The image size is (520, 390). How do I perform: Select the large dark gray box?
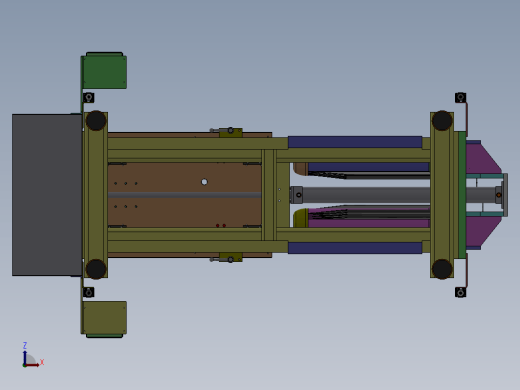coord(47,195)
